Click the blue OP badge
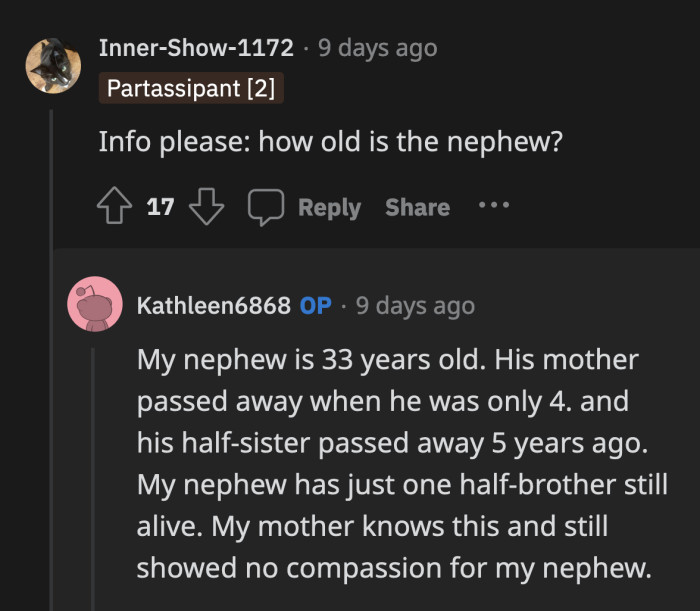700x611 pixels. click(x=315, y=305)
